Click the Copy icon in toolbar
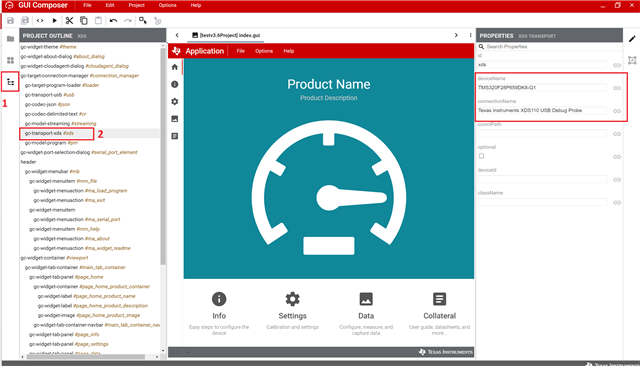Screen dimensions: 640x366 pos(84,20)
